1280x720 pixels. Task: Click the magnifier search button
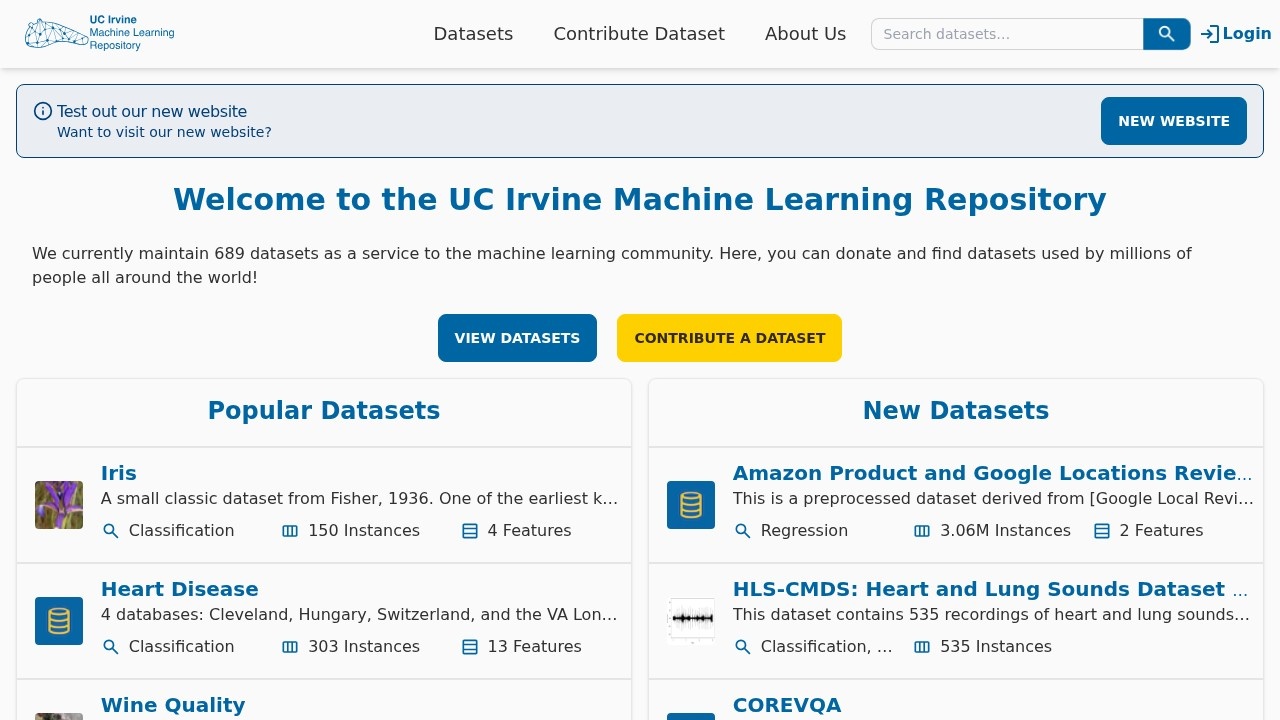pos(1166,34)
